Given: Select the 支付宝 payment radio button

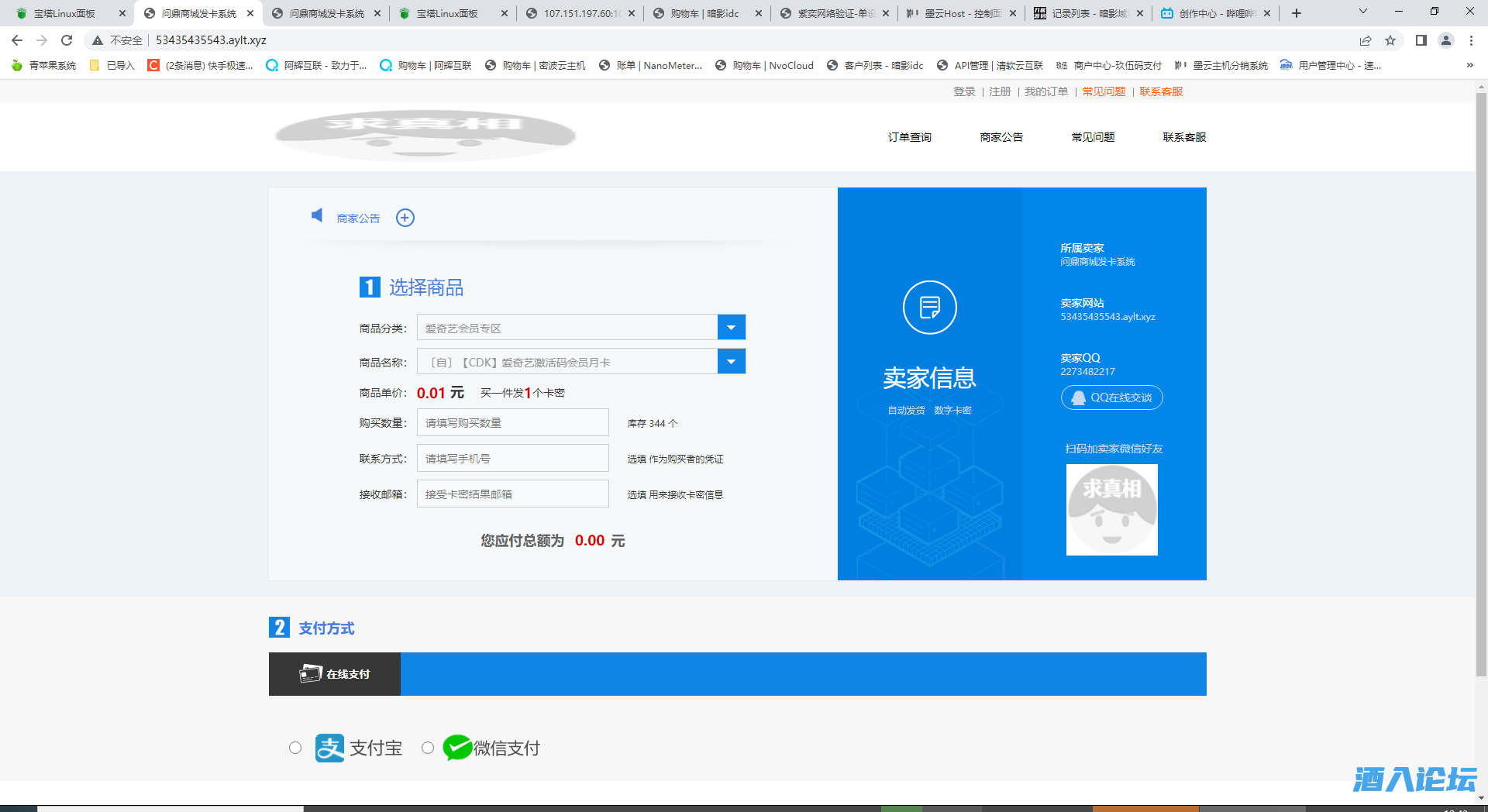Looking at the screenshot, I should (295, 748).
